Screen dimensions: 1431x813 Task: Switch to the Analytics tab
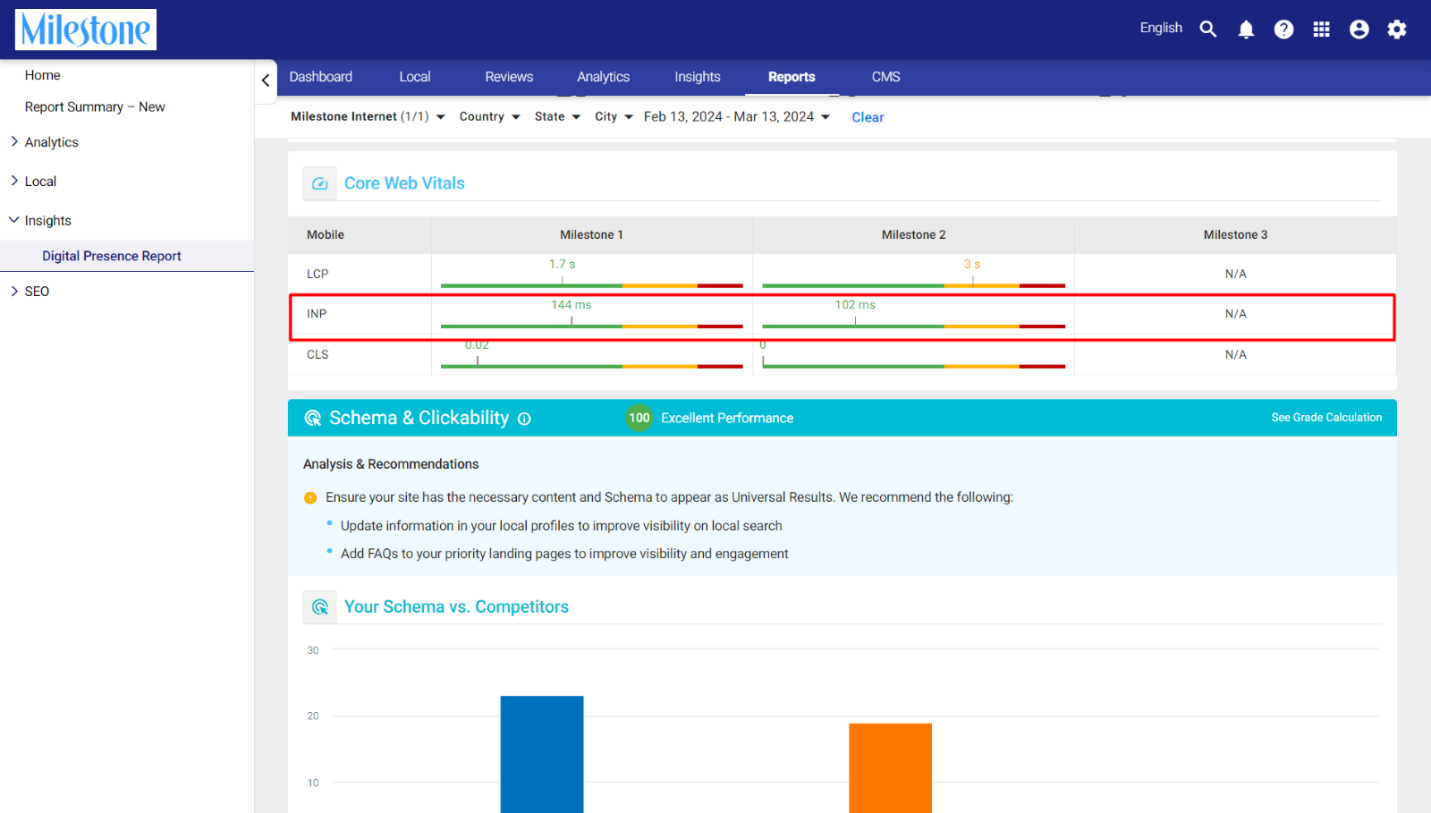(603, 77)
